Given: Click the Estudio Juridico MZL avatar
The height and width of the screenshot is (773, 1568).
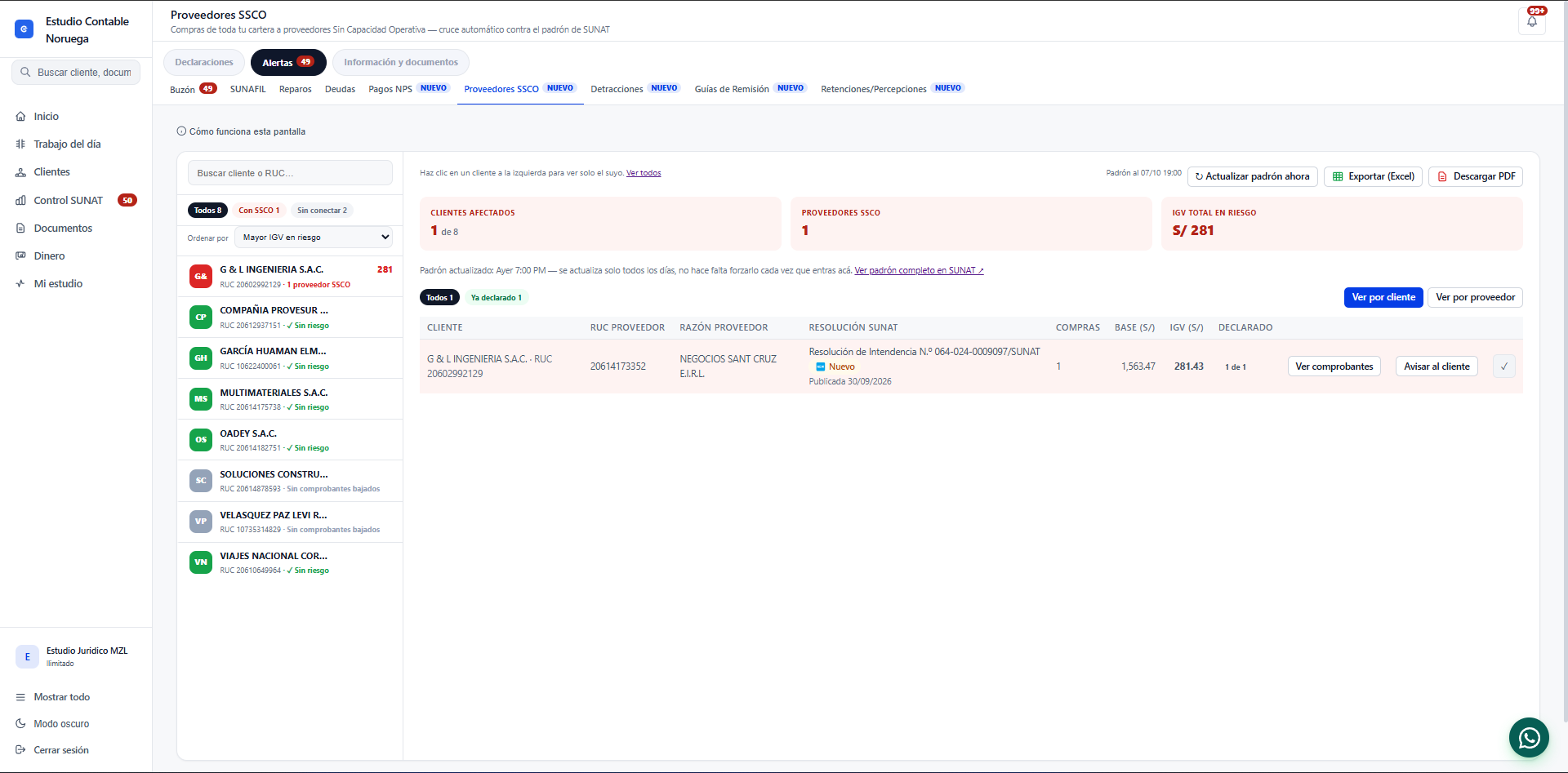Looking at the screenshot, I should tap(27, 656).
